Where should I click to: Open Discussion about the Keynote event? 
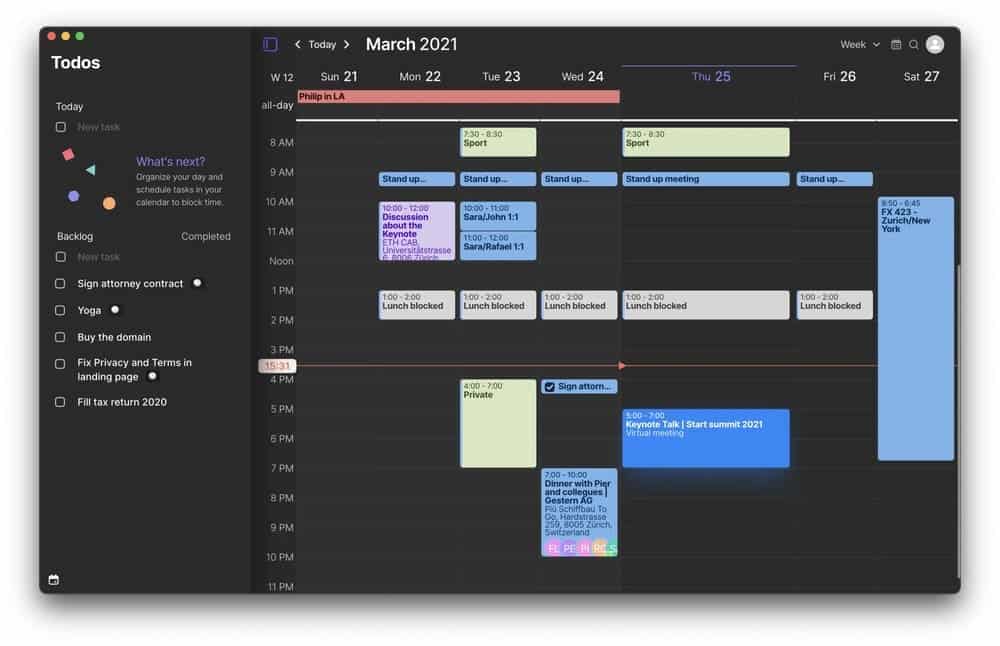click(416, 231)
